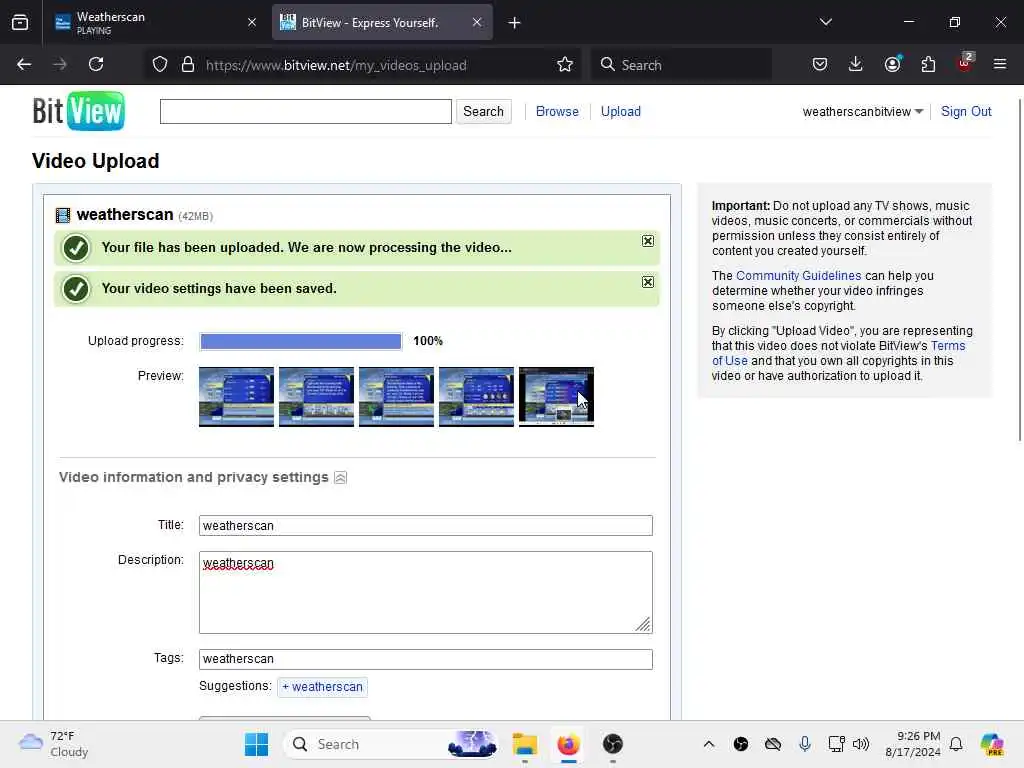Open OBS Studio from the taskbar
The width and height of the screenshot is (1024, 768).
[613, 744]
